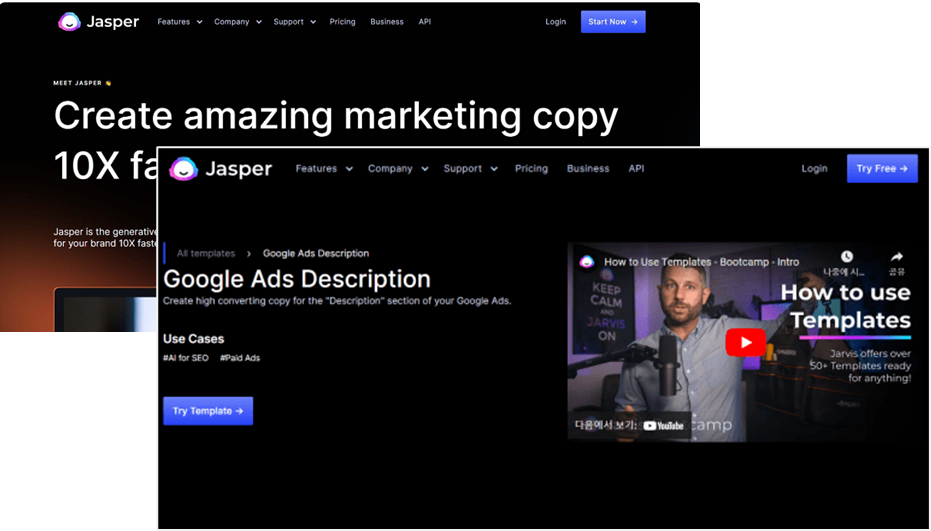Click the Jasper channel avatar on video
The width and height of the screenshot is (931, 531).
tap(587, 262)
